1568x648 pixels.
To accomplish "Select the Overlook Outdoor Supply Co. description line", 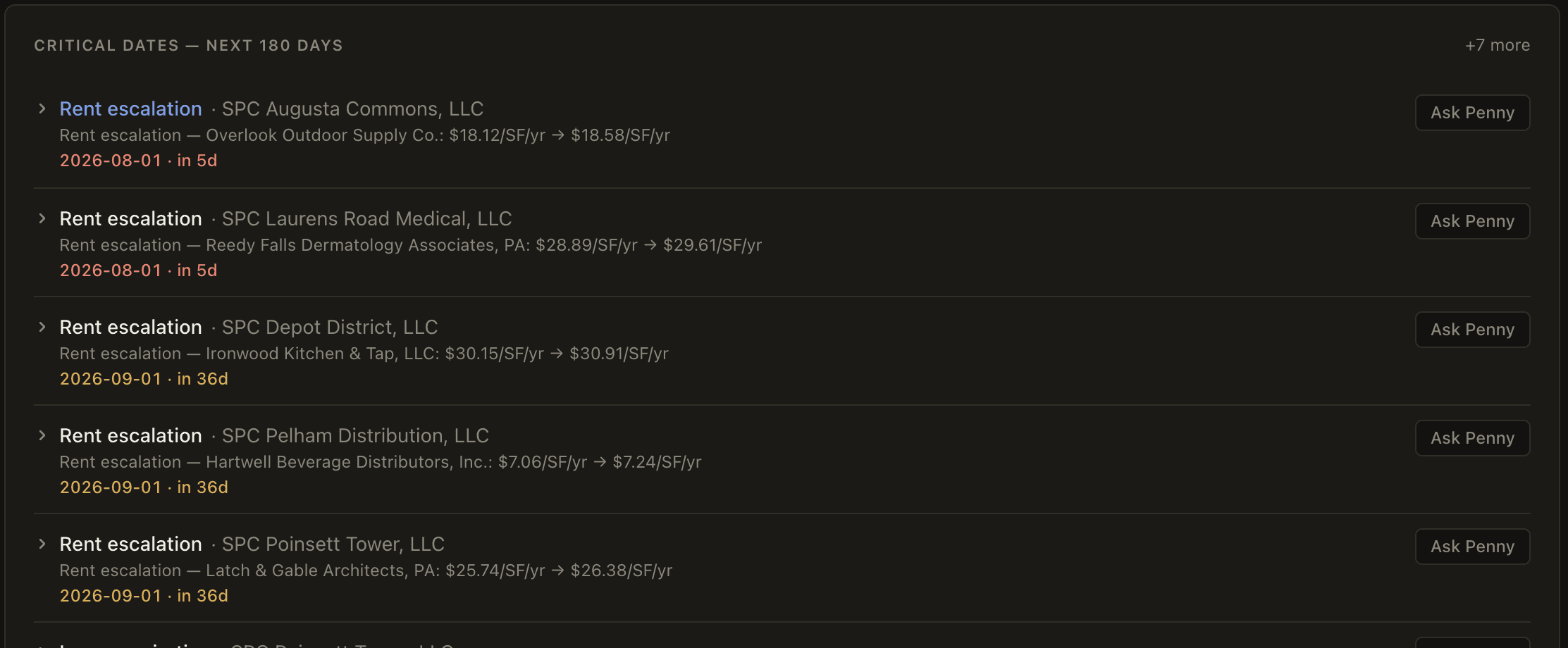I will click(364, 135).
